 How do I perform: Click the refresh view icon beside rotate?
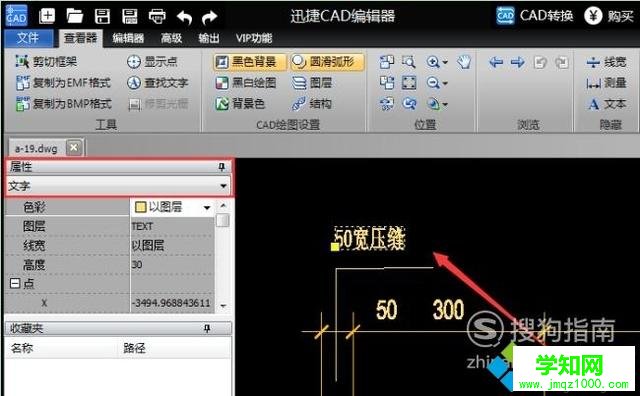pyautogui.click(x=409, y=104)
